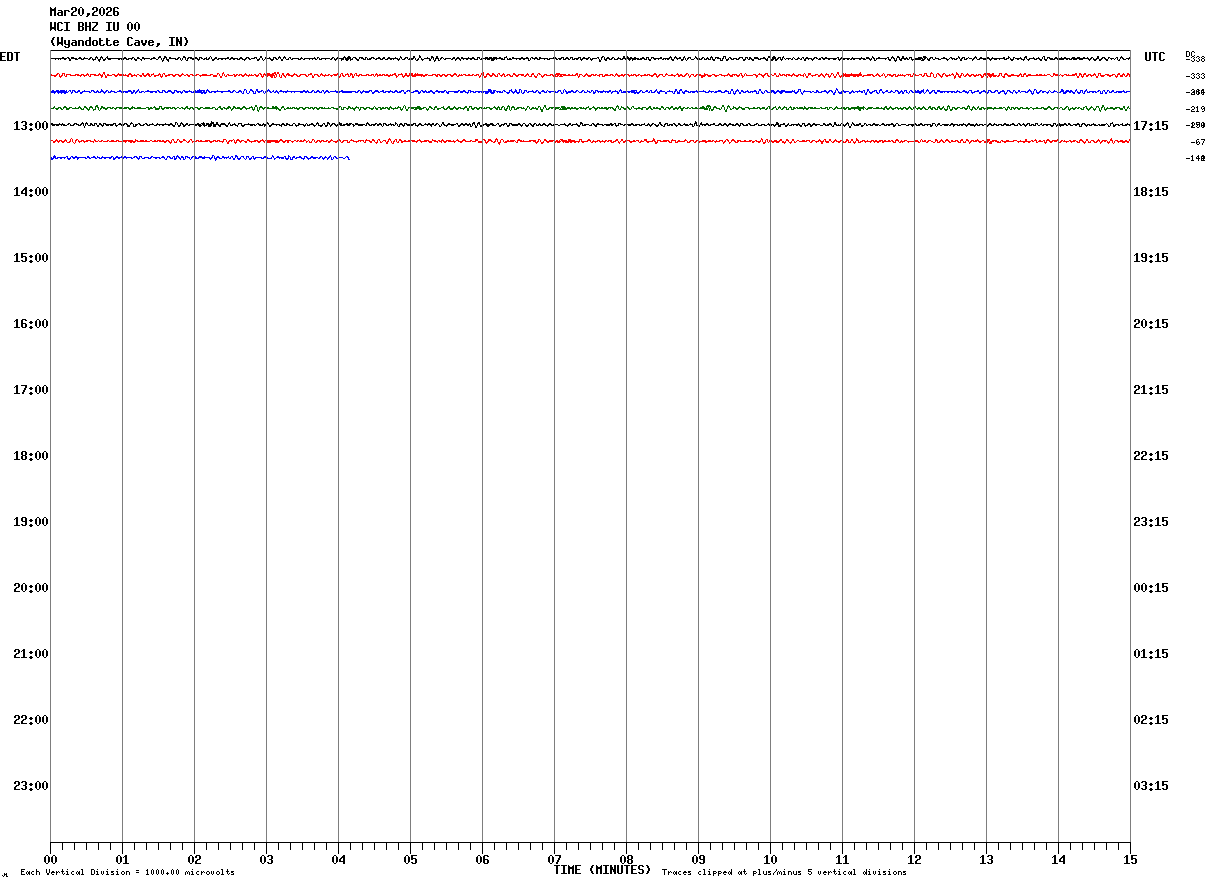Click the date text Mar20,2026

coord(84,12)
